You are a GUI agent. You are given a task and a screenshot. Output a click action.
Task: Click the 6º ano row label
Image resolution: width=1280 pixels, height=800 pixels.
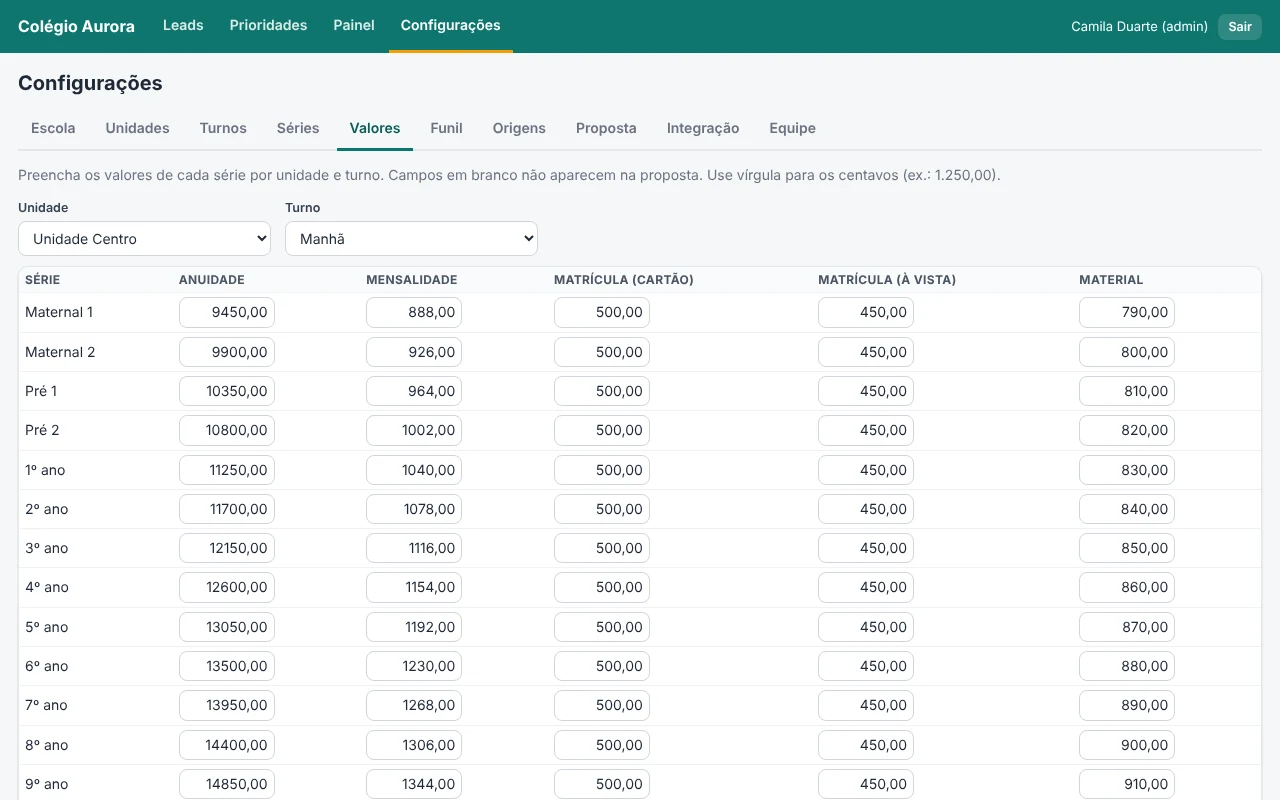(46, 666)
